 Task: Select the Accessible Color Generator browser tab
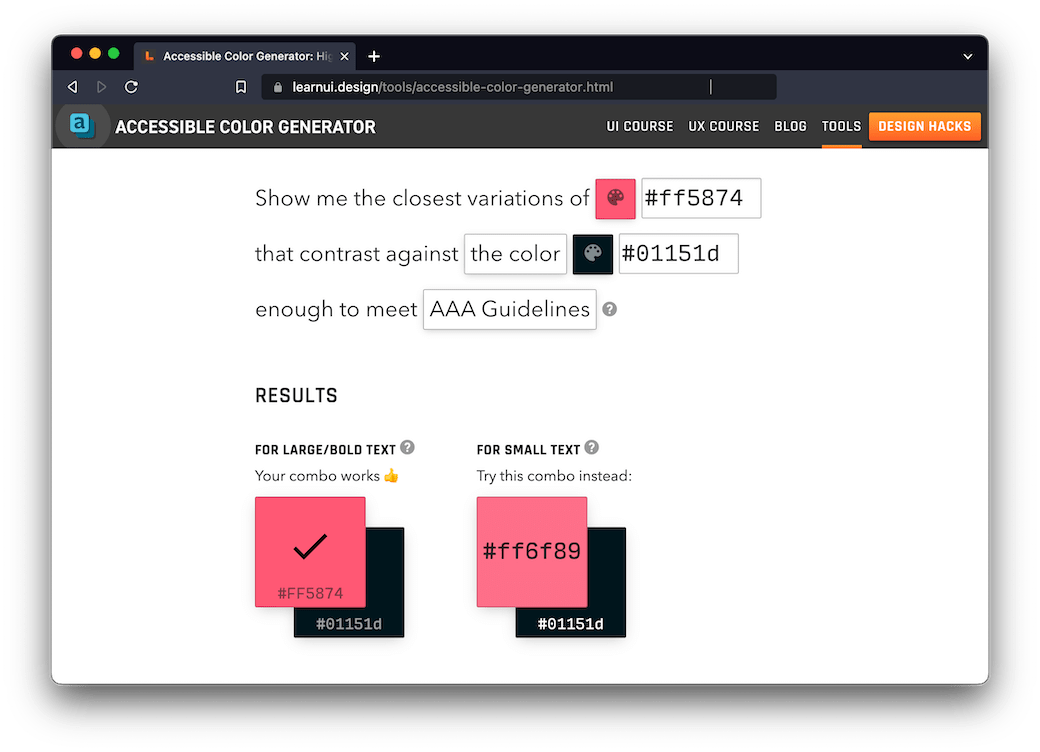pos(245,56)
